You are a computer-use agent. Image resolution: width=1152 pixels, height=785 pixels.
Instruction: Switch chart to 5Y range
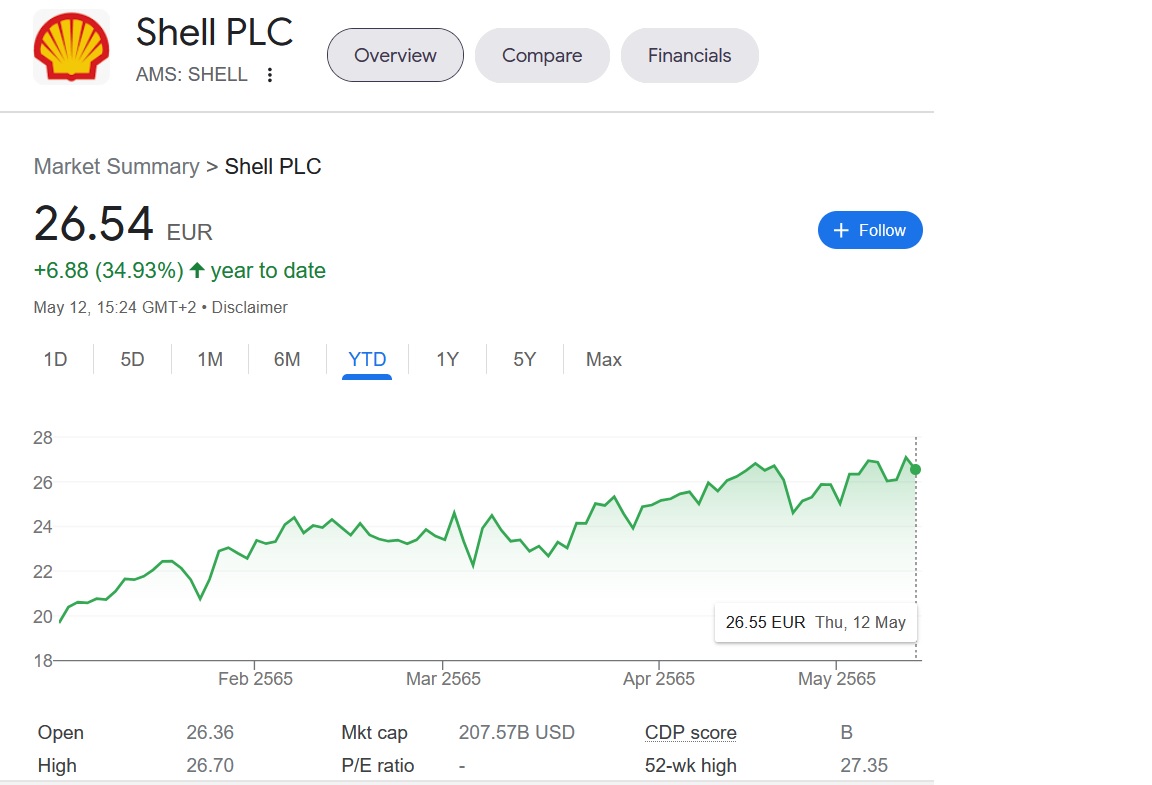pyautogui.click(x=525, y=359)
